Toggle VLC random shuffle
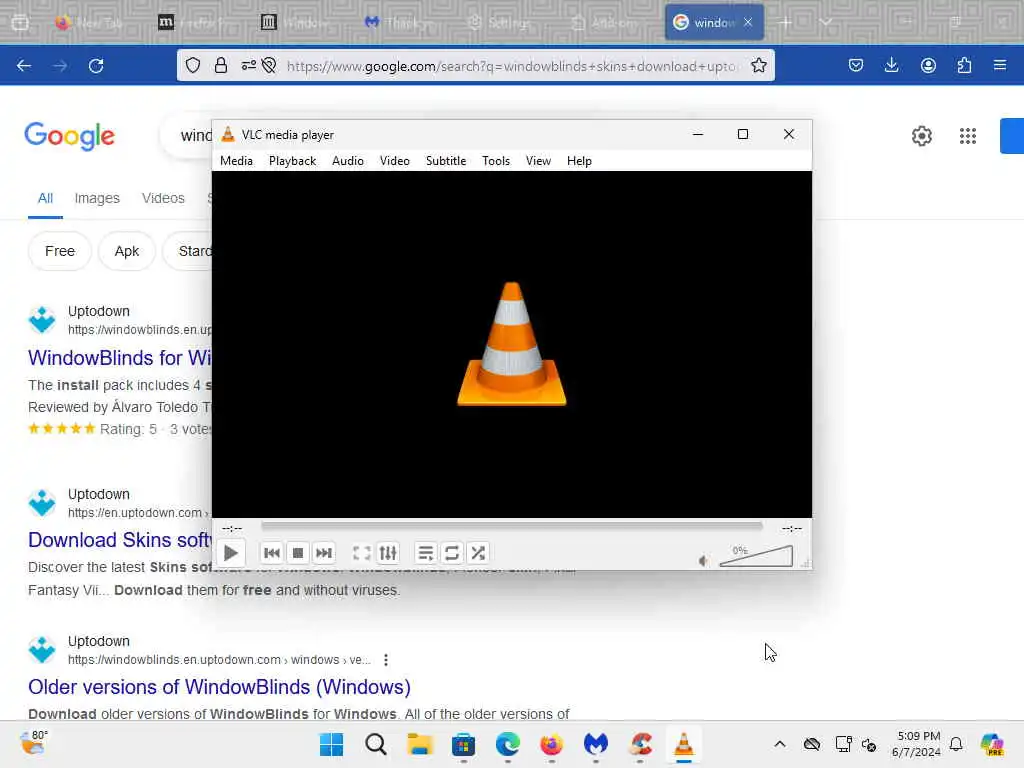Screen dimensions: 1024x768 tap(478, 553)
